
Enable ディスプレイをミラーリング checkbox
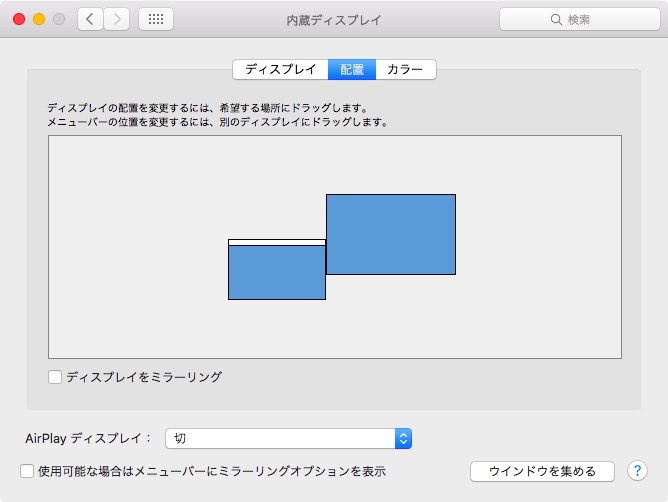click(55, 377)
